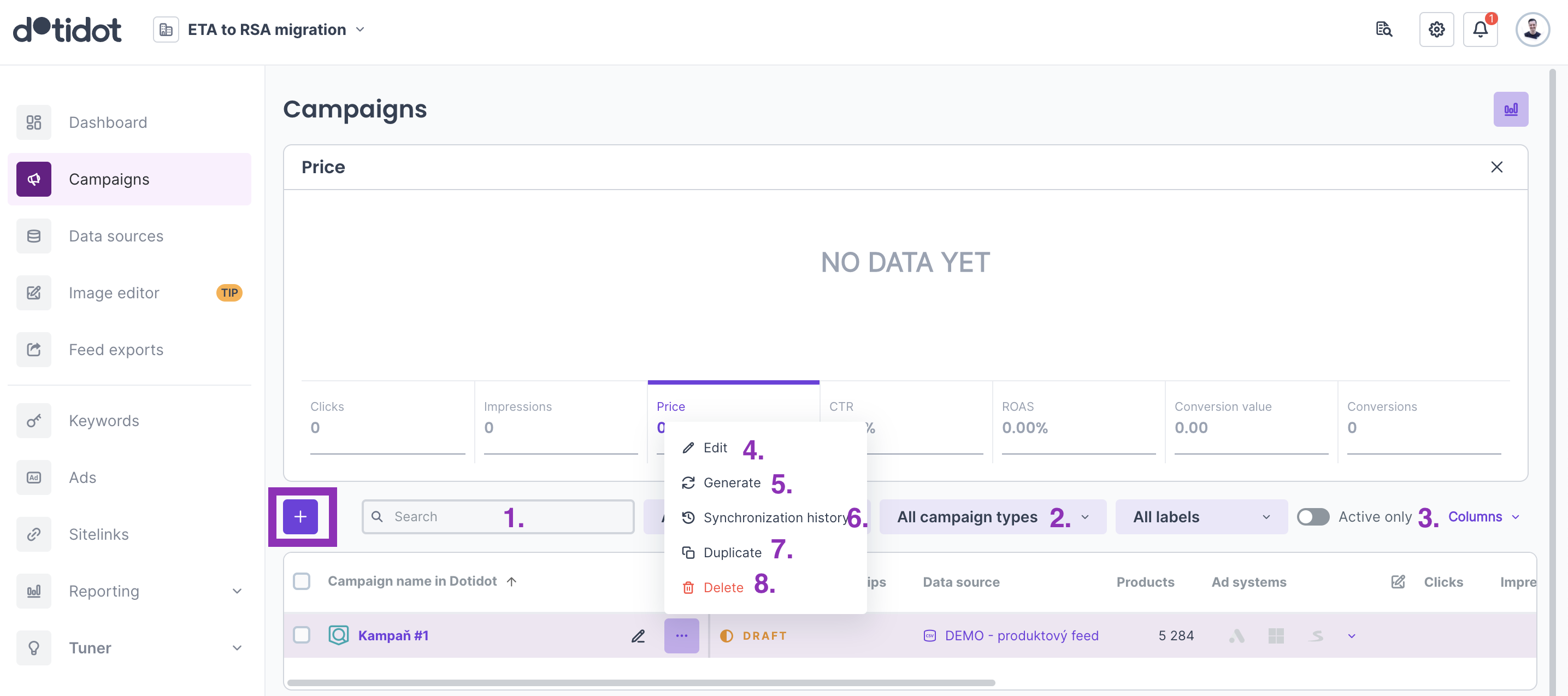This screenshot has height=696, width=1568.
Task: Open the All campaign types dropdown
Action: 992,516
